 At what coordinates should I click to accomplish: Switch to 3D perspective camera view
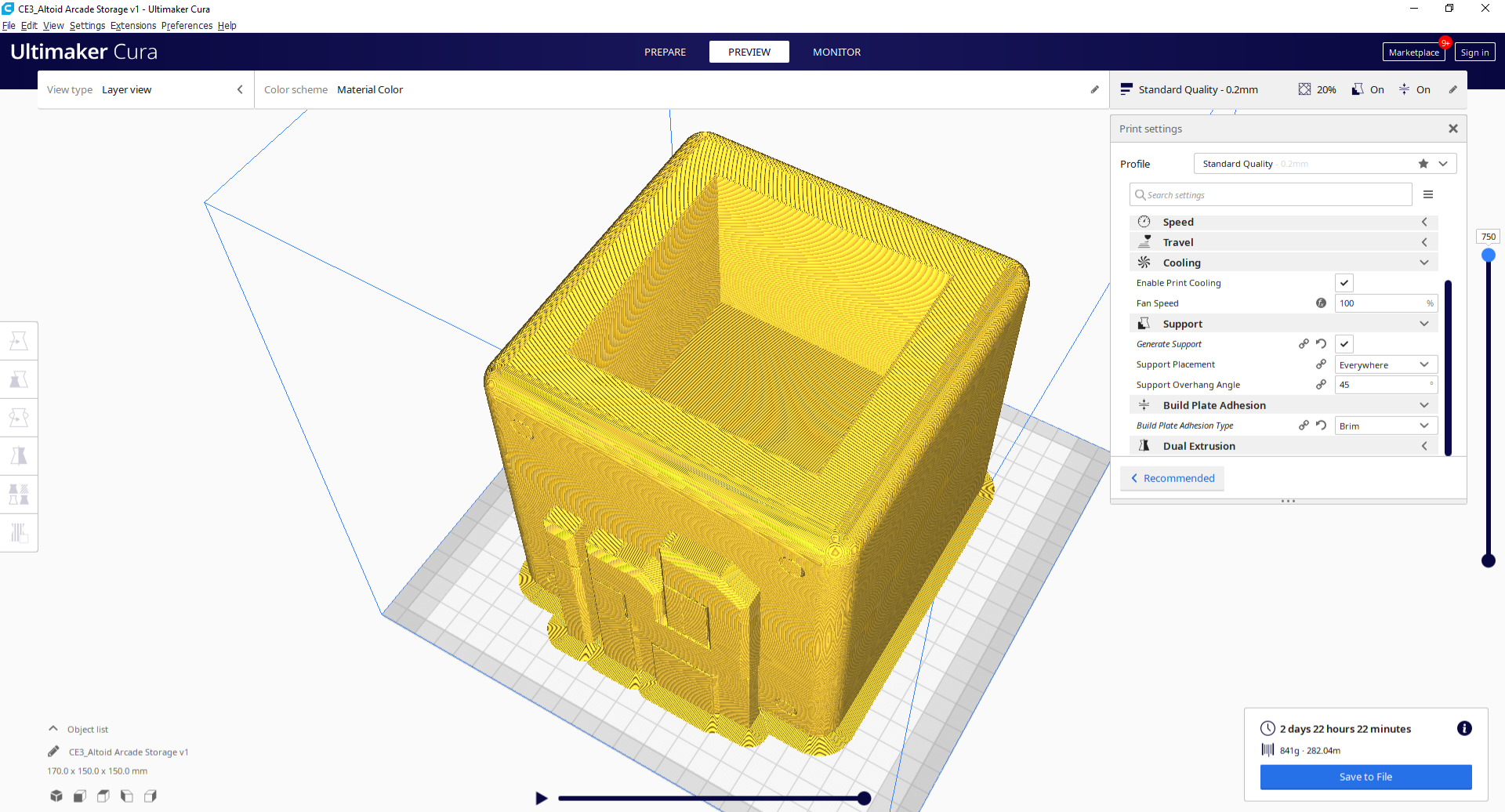click(x=56, y=796)
